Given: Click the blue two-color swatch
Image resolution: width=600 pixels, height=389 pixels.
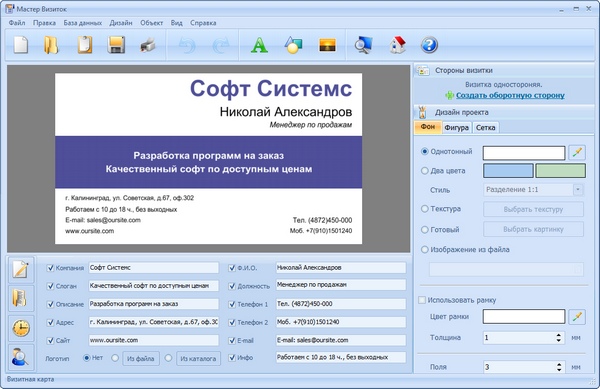Looking at the screenshot, I should (508, 171).
